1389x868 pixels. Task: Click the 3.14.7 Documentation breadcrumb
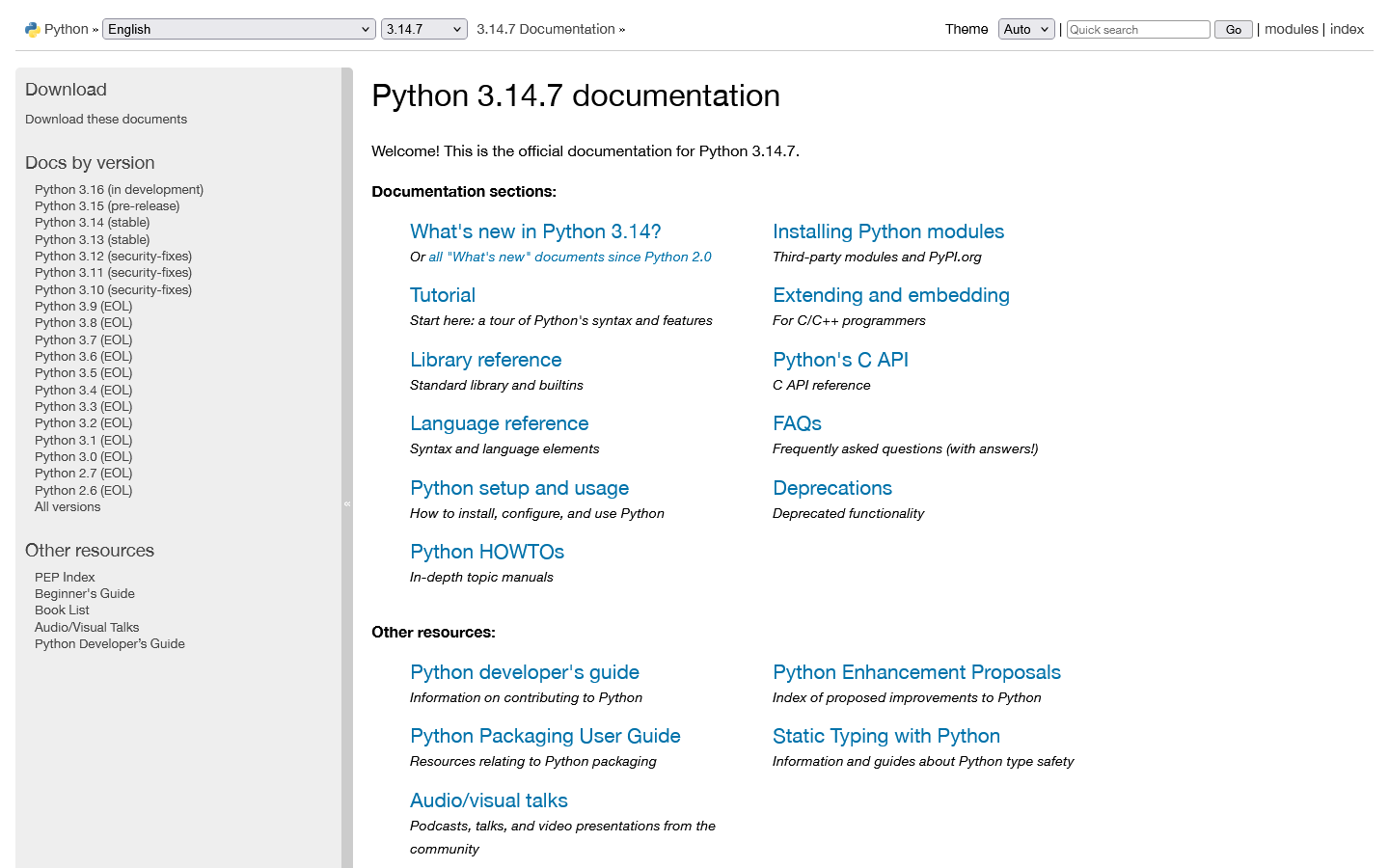coord(546,29)
